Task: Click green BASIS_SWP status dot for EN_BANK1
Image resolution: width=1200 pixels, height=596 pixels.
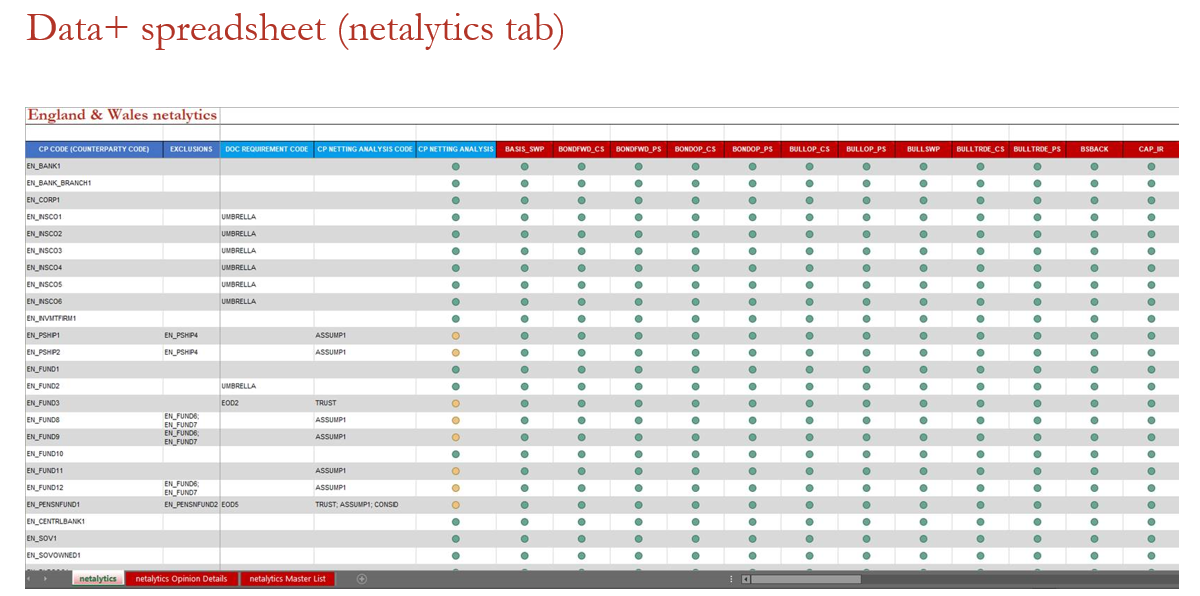Action: [x=524, y=166]
